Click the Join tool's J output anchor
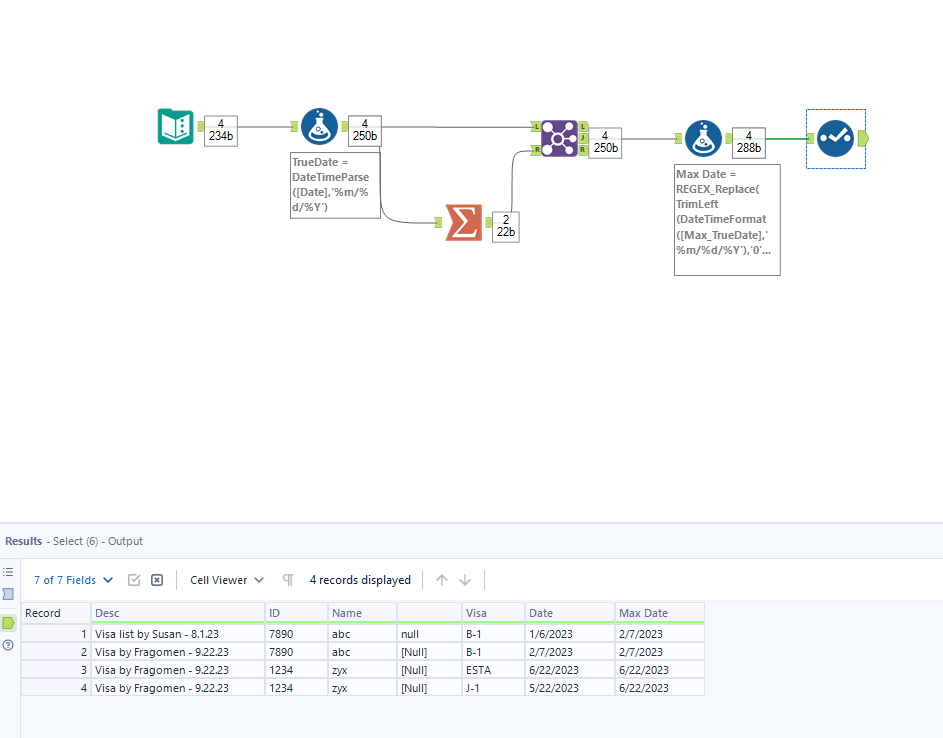The width and height of the screenshot is (943, 738). click(x=583, y=138)
